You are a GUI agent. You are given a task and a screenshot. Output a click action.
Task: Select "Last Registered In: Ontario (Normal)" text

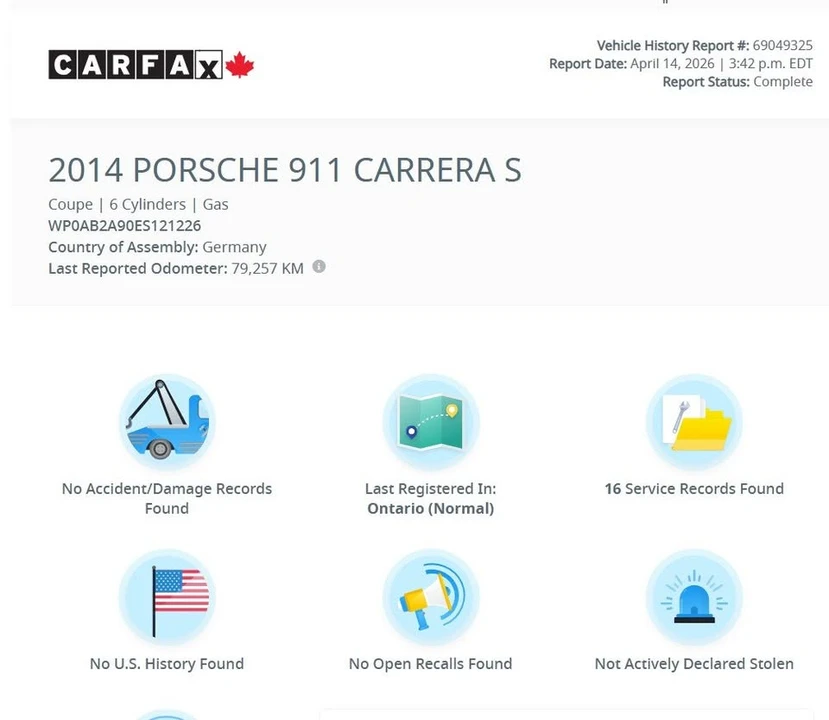click(431, 498)
